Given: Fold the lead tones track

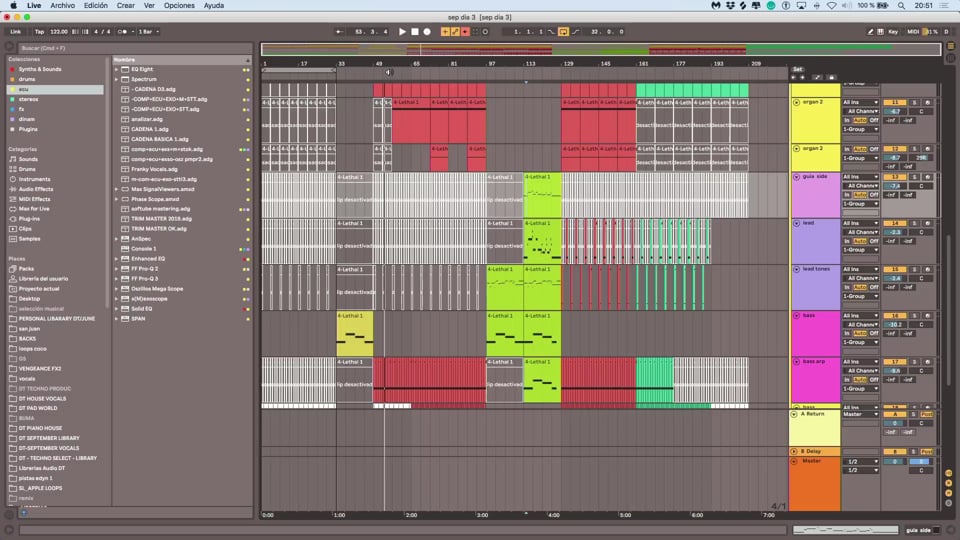Looking at the screenshot, I should [x=797, y=269].
